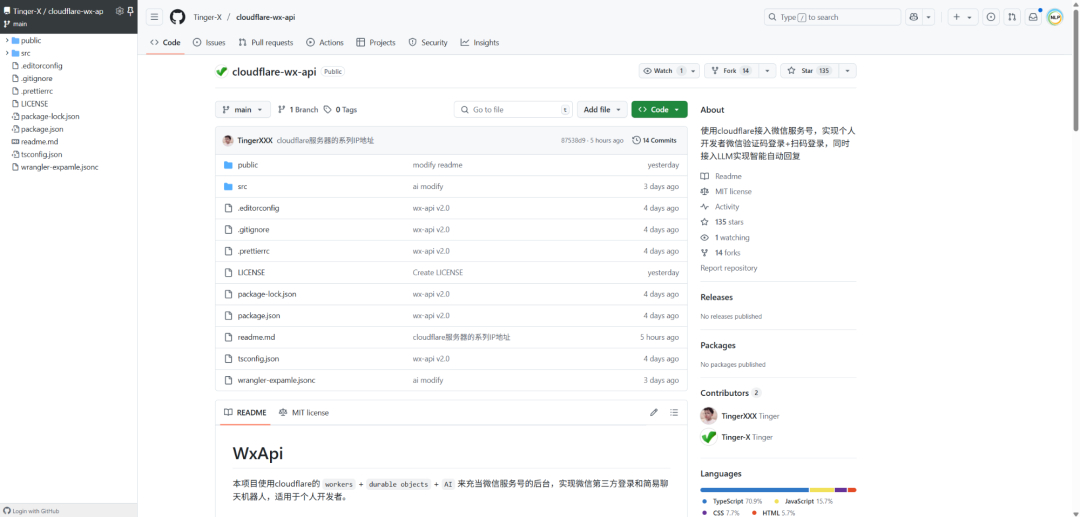Open Watch options dropdown arrow

pyautogui.click(x=694, y=71)
